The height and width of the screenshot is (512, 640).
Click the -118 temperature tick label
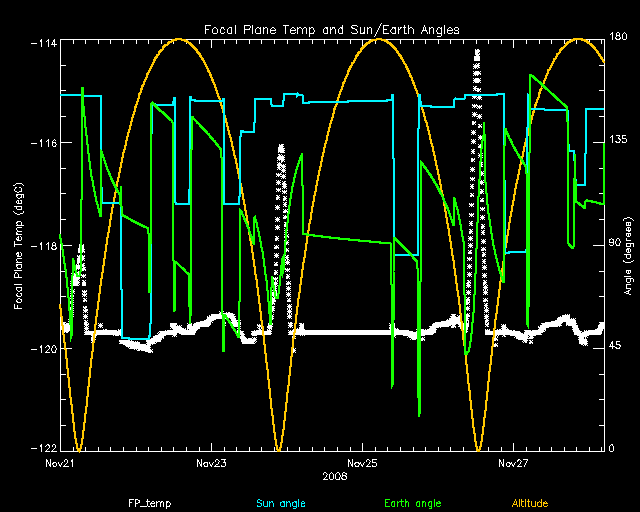coord(43,246)
